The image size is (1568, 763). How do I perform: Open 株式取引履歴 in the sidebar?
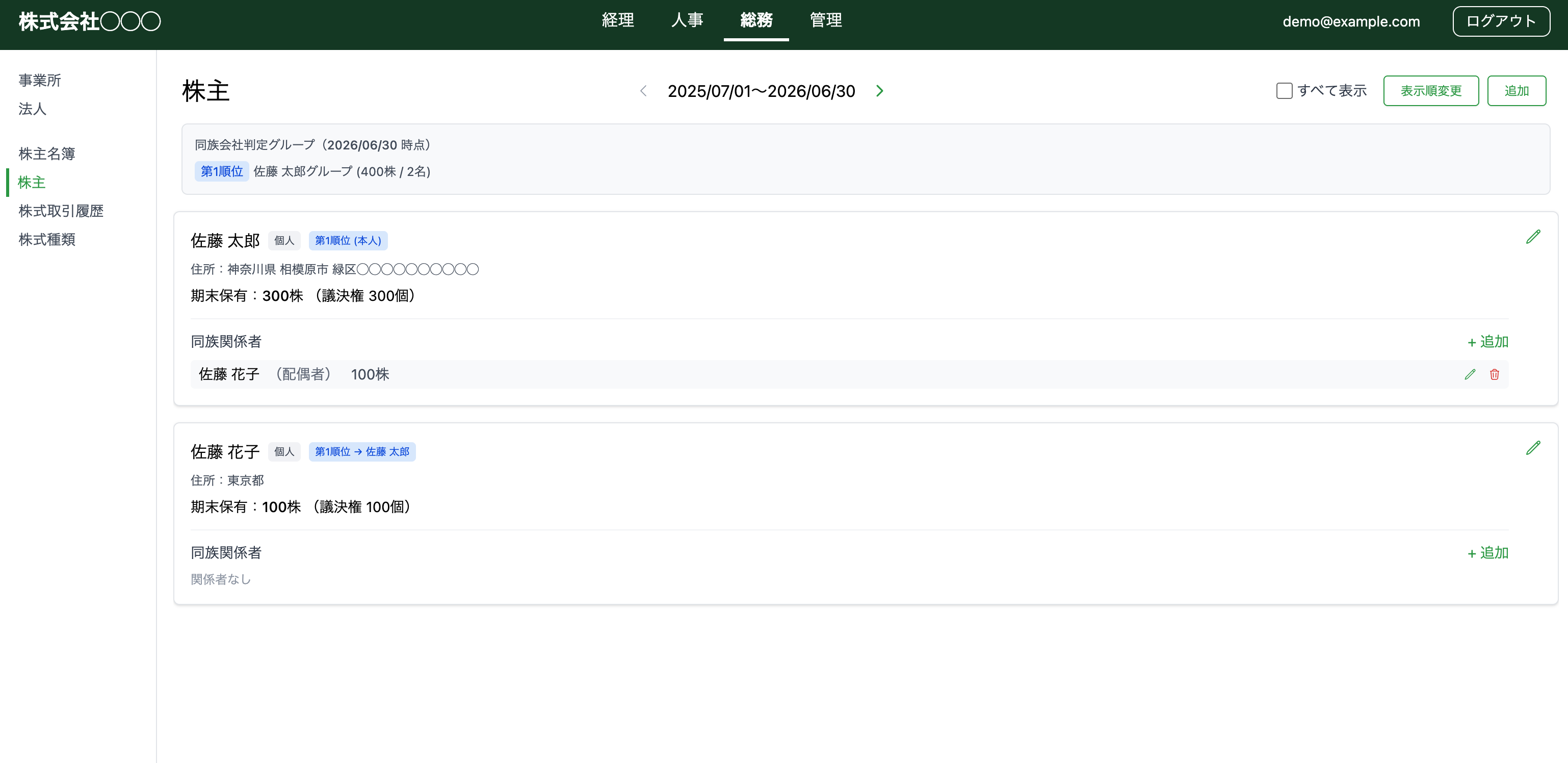tap(61, 211)
